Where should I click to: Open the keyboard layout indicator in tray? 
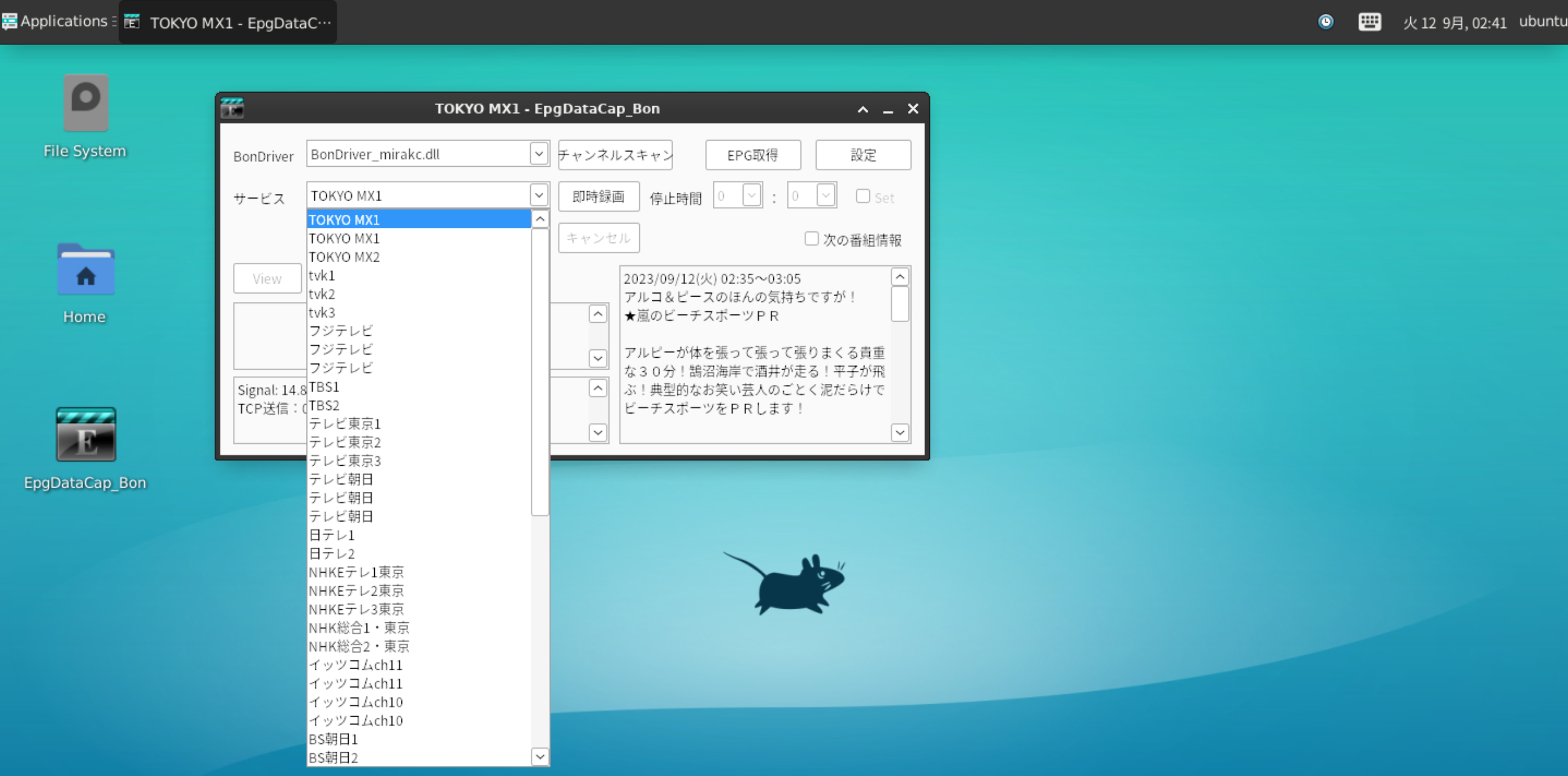(1369, 22)
